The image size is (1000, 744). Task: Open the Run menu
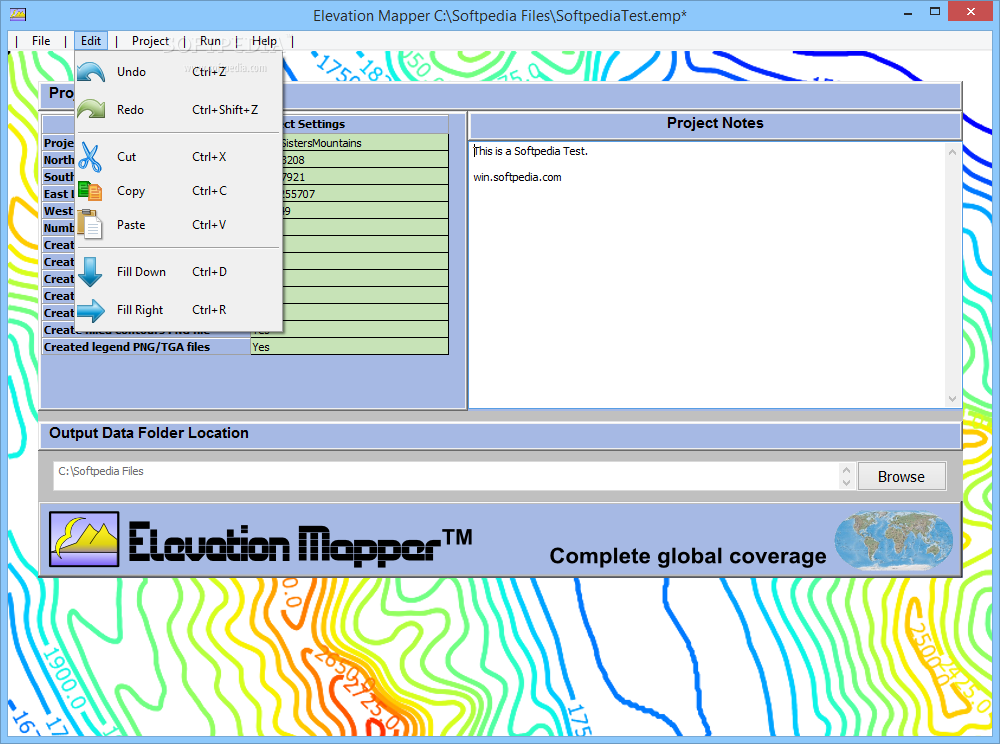210,41
